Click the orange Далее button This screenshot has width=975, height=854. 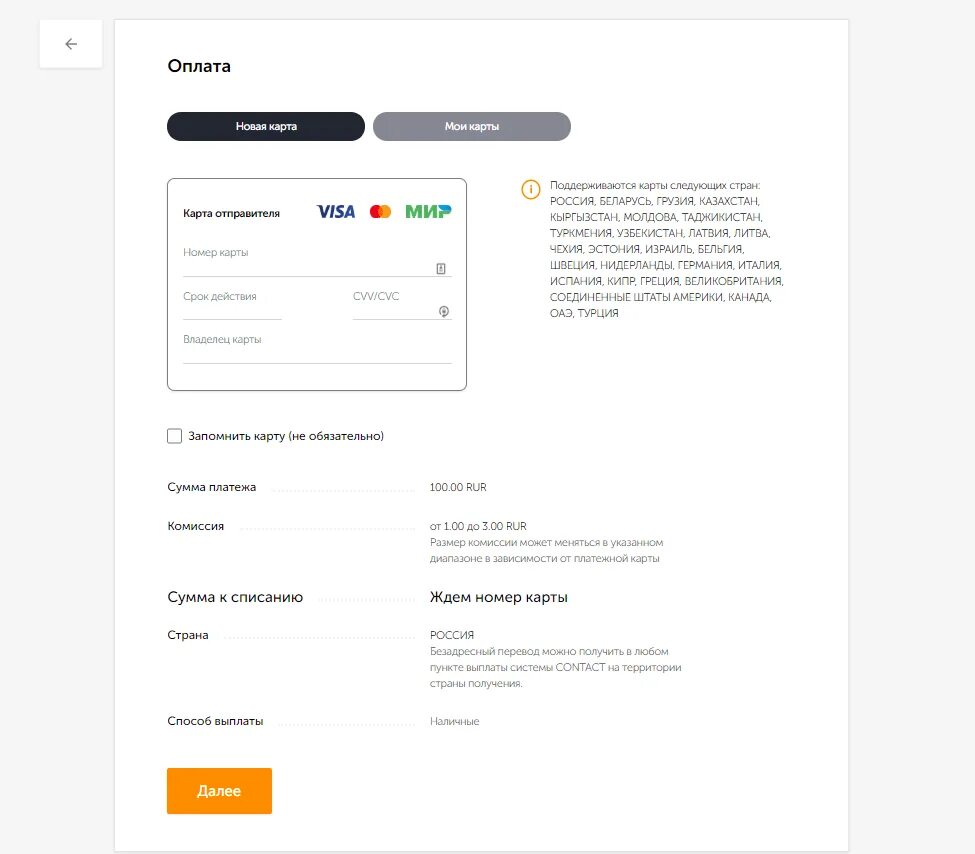pos(219,791)
